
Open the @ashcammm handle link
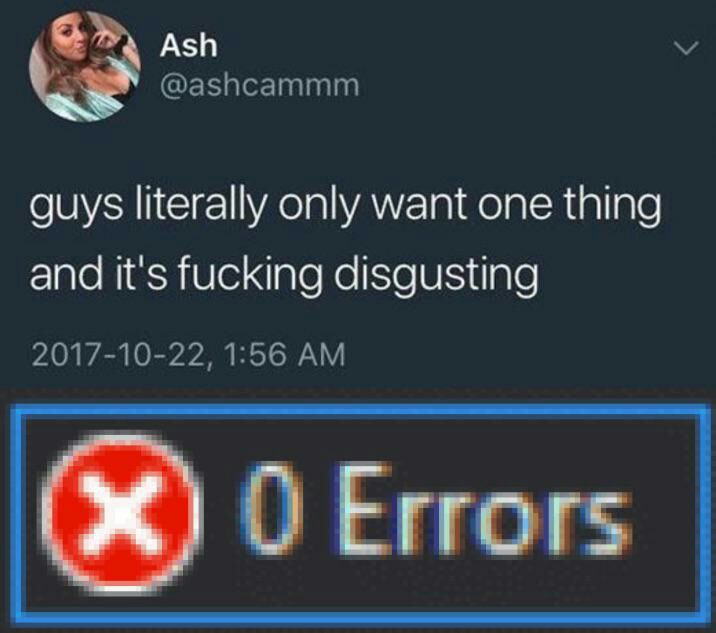[x=259, y=85]
